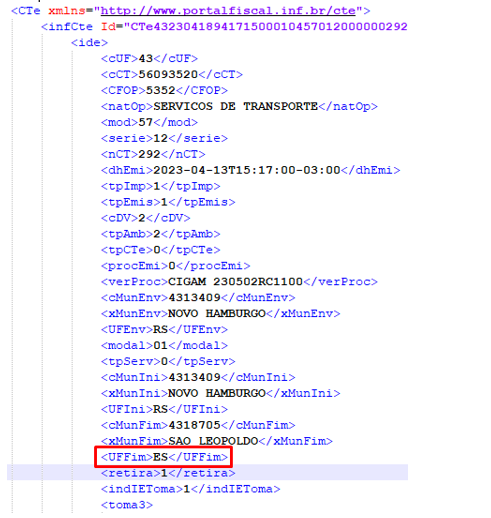Click the CTe root element tag name
This screenshot has height=518, width=491.
(29, 11)
